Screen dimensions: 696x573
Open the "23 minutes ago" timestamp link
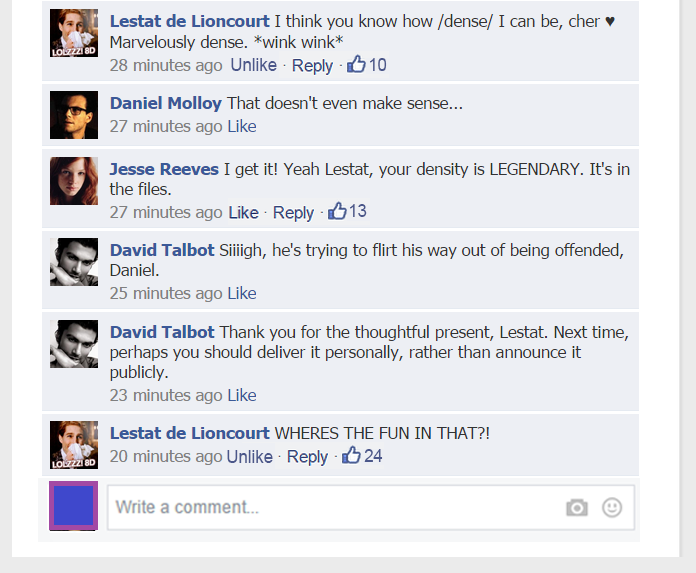(x=166, y=395)
